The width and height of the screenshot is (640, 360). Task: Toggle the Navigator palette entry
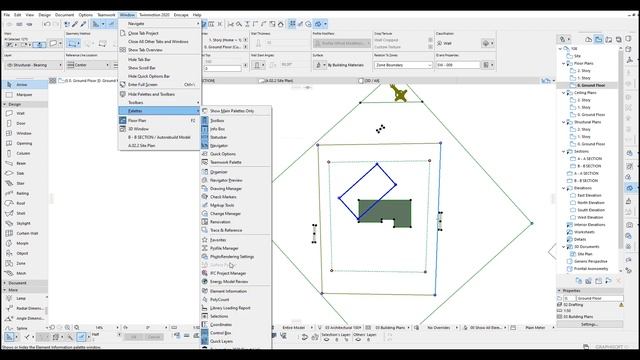[236, 146]
